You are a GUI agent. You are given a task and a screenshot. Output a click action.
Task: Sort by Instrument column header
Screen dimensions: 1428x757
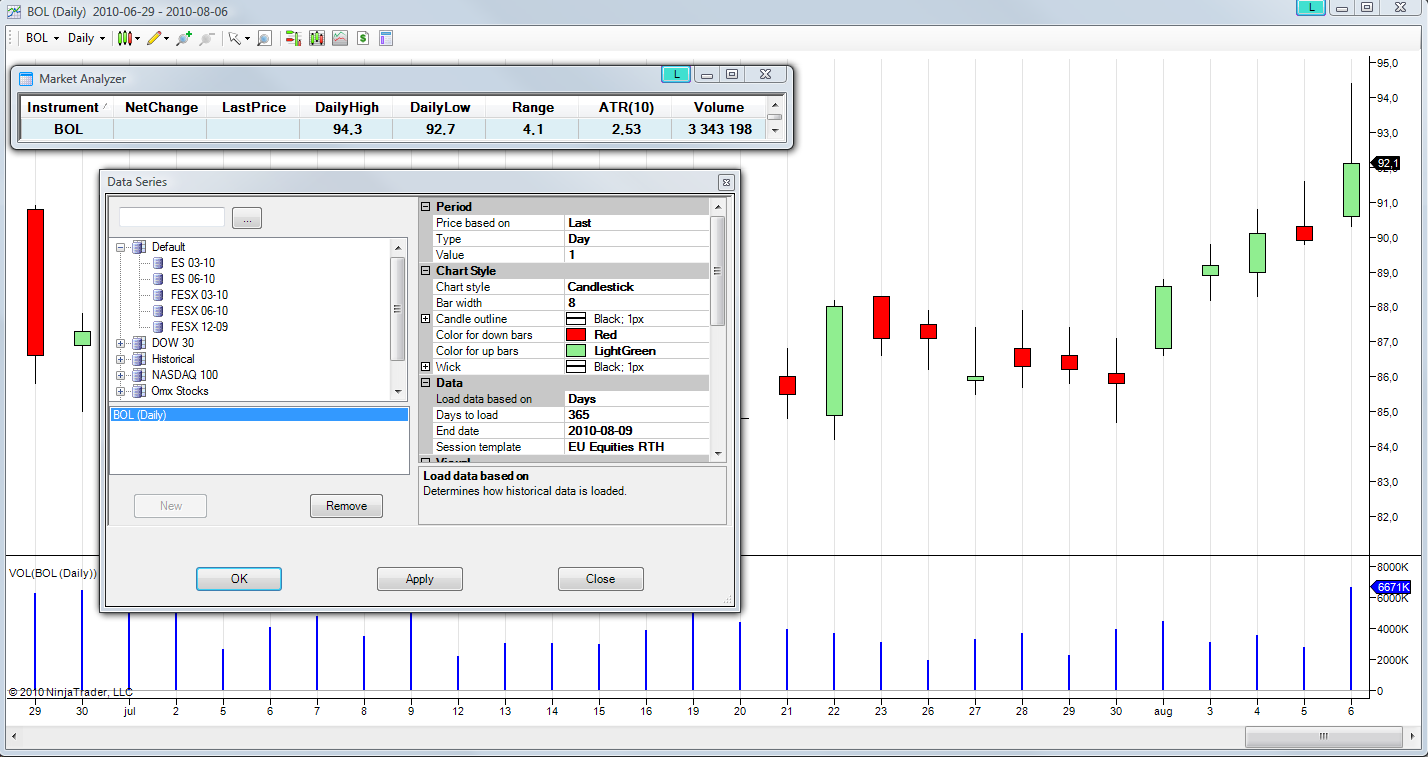click(66, 107)
